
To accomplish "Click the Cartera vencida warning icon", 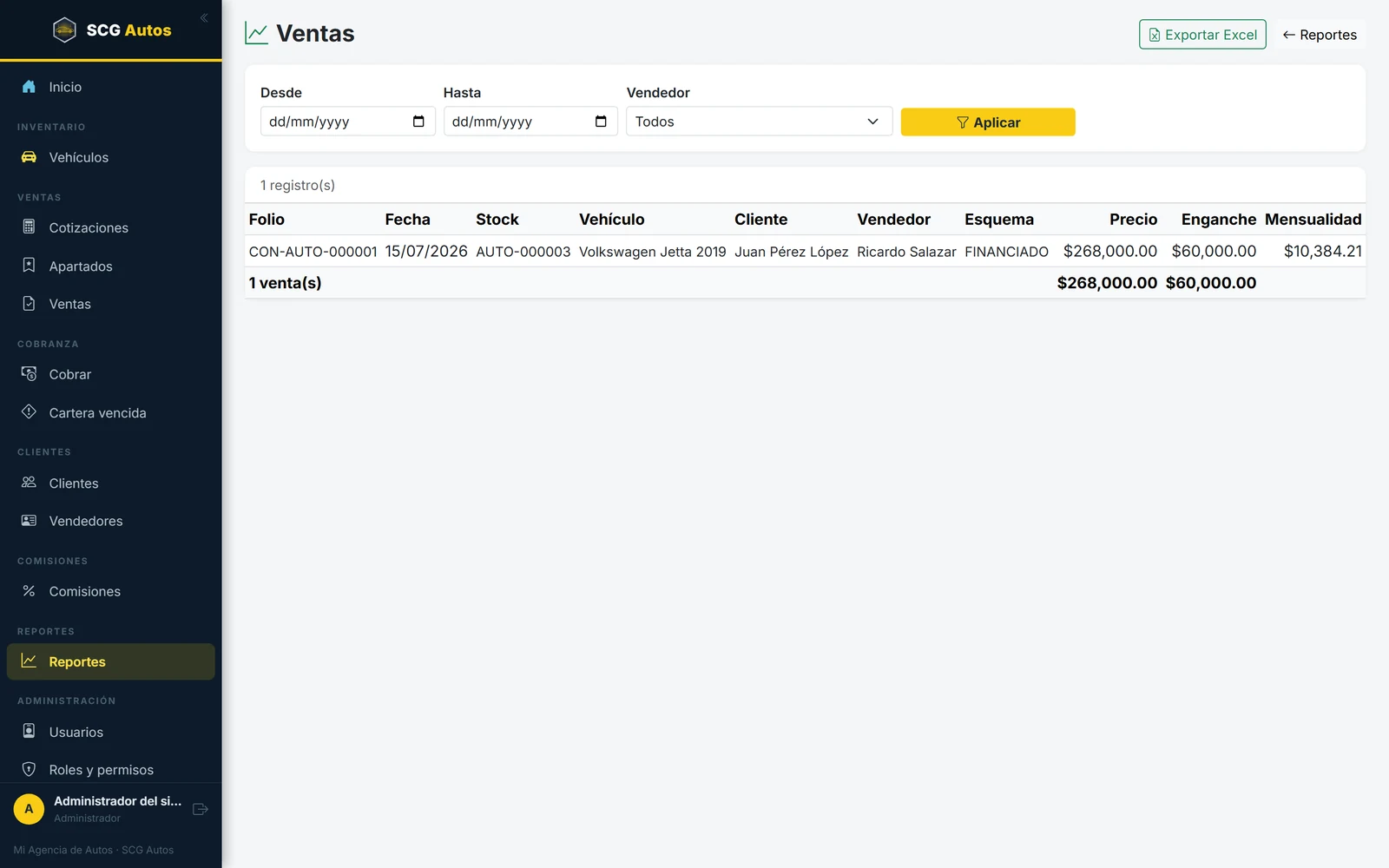I will pos(29,412).
